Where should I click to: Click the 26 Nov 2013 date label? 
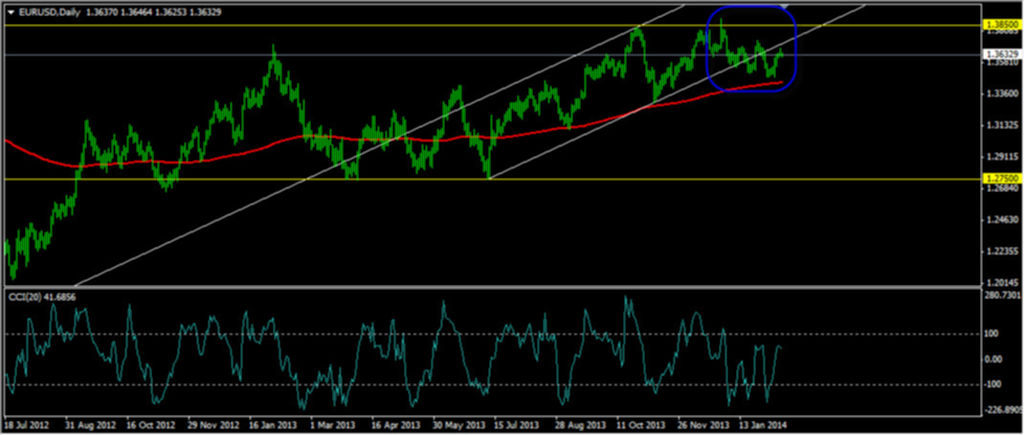click(x=703, y=425)
